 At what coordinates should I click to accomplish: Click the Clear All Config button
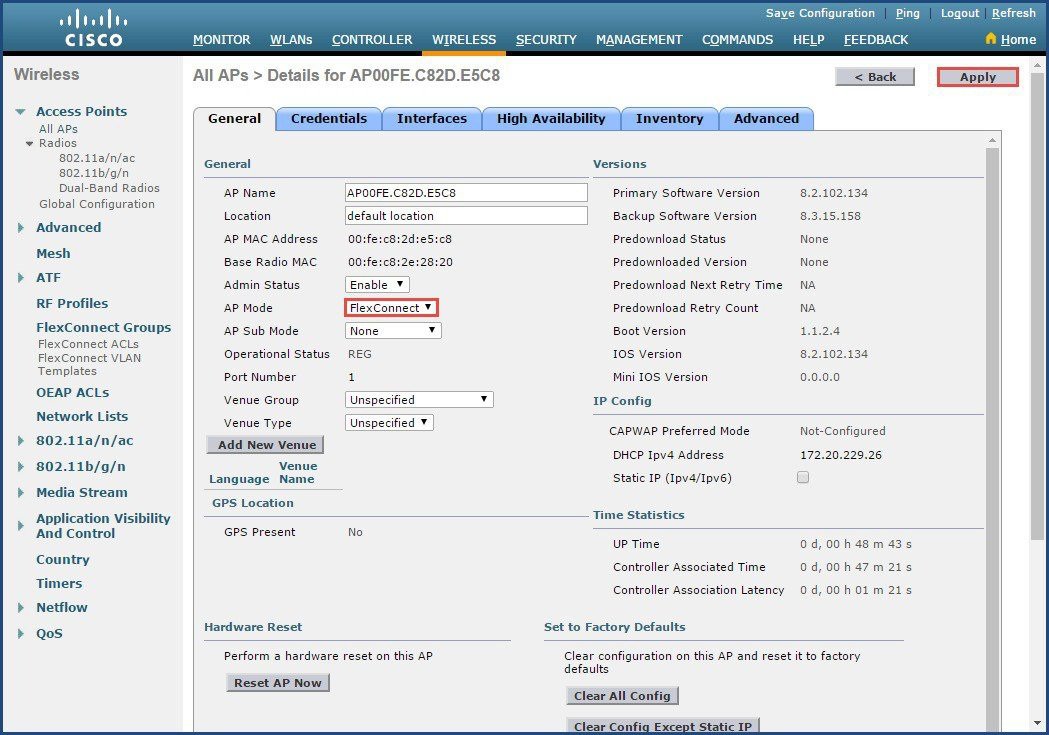click(622, 696)
